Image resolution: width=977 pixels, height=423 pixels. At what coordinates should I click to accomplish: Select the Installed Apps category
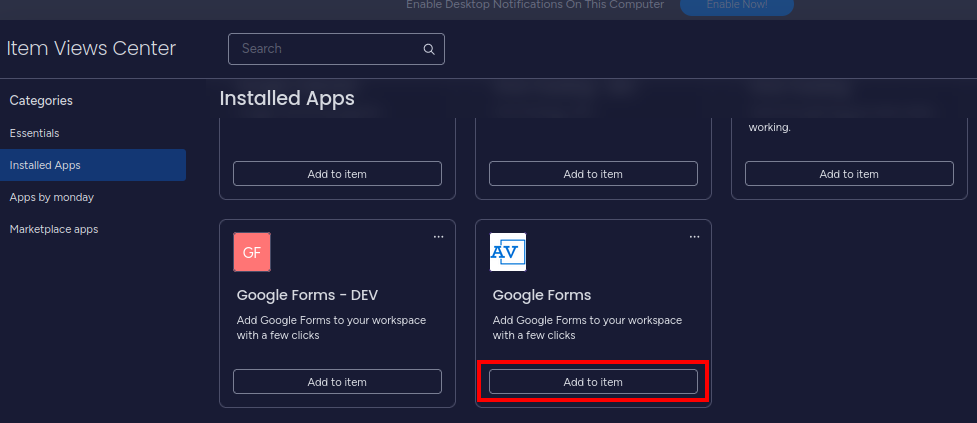(93, 165)
